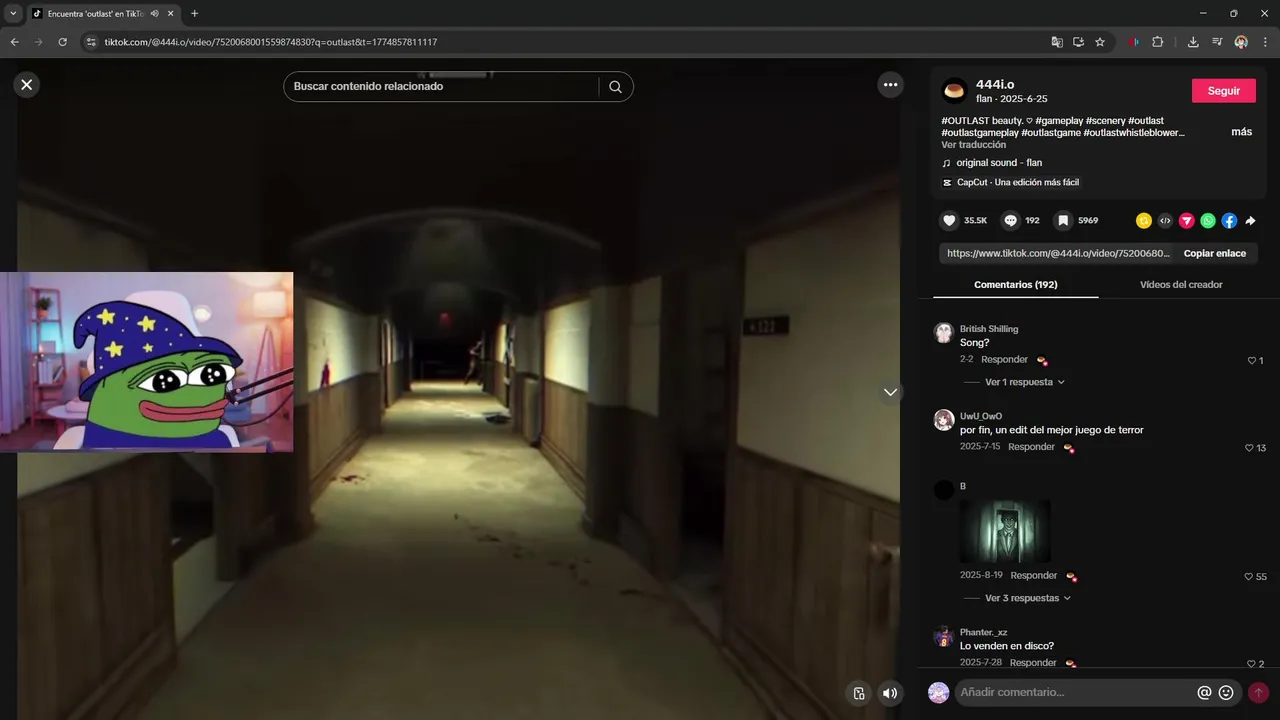
Task: Open the 444i.o profile avatar
Action: [x=954, y=91]
